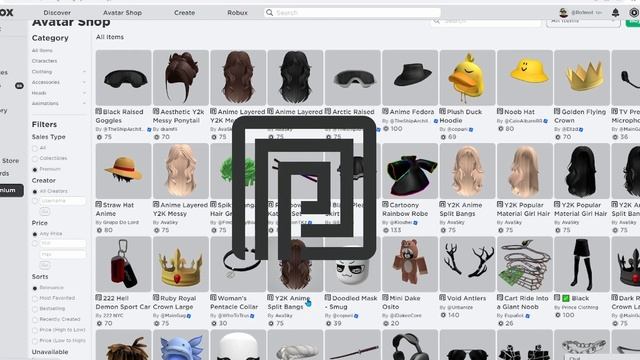
Task: Sort by Recently Created option
Action: 35,320
